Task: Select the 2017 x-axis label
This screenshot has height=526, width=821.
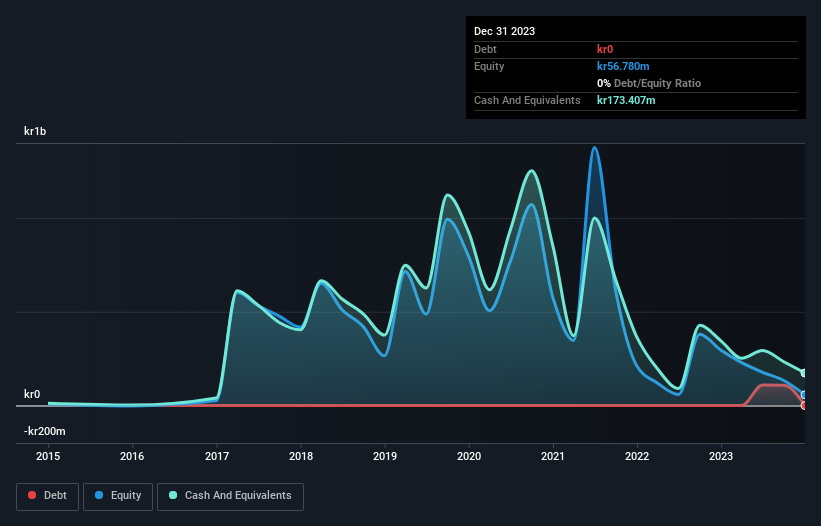Action: pyautogui.click(x=217, y=456)
